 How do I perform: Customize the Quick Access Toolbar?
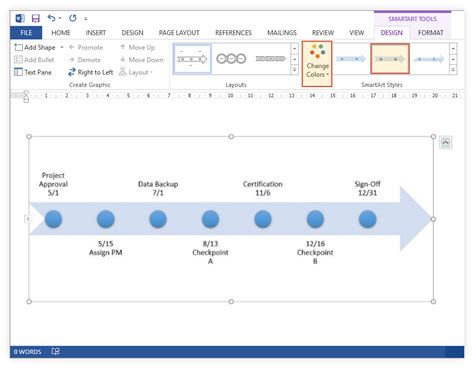click(x=86, y=19)
